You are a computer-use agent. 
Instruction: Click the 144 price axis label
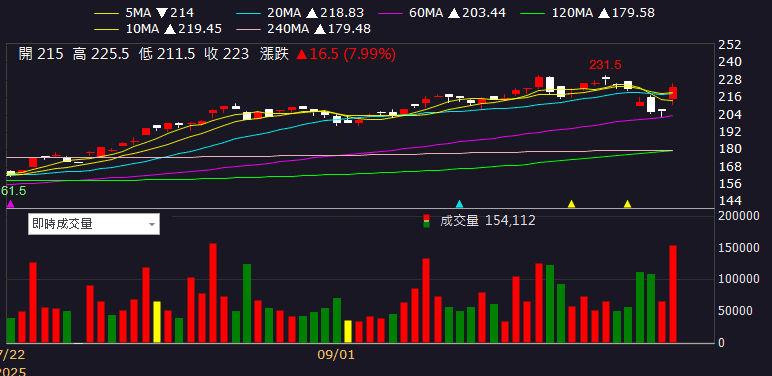click(730, 201)
